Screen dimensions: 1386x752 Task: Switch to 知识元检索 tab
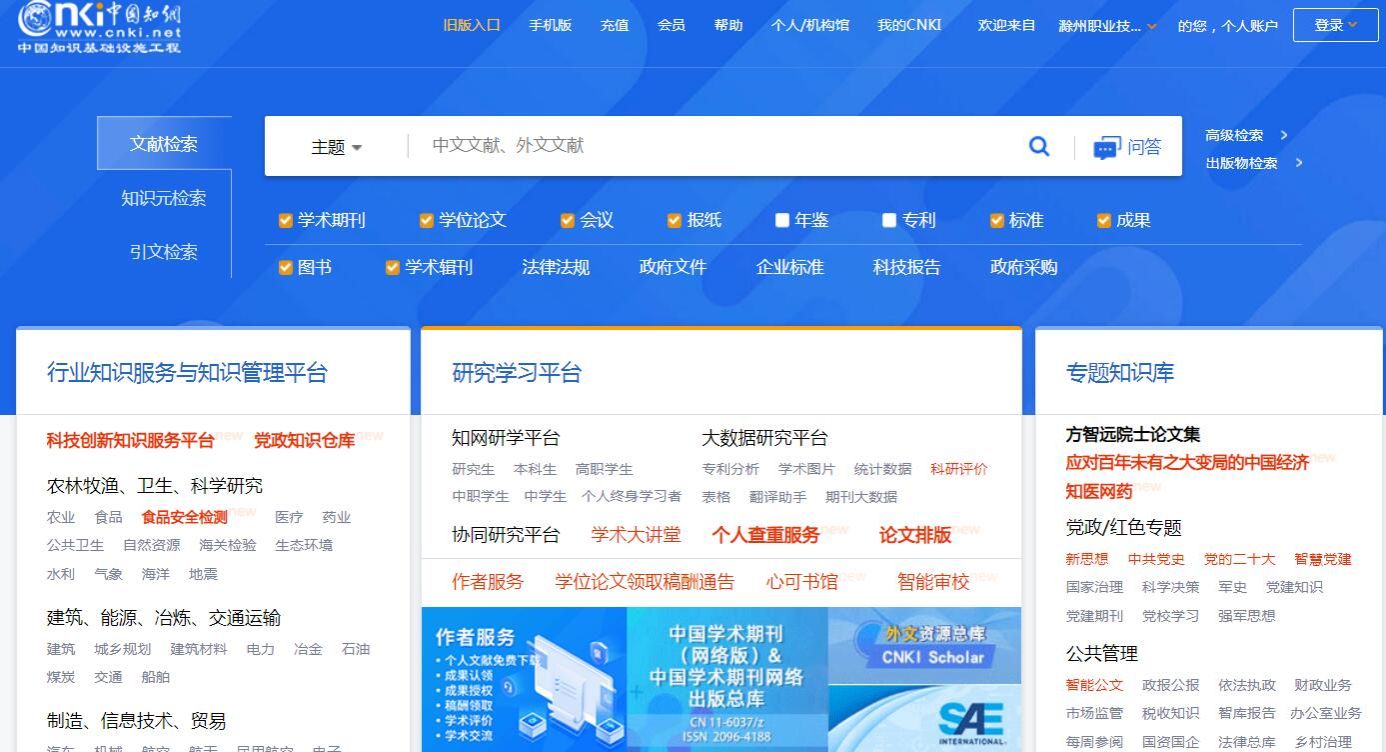click(164, 198)
